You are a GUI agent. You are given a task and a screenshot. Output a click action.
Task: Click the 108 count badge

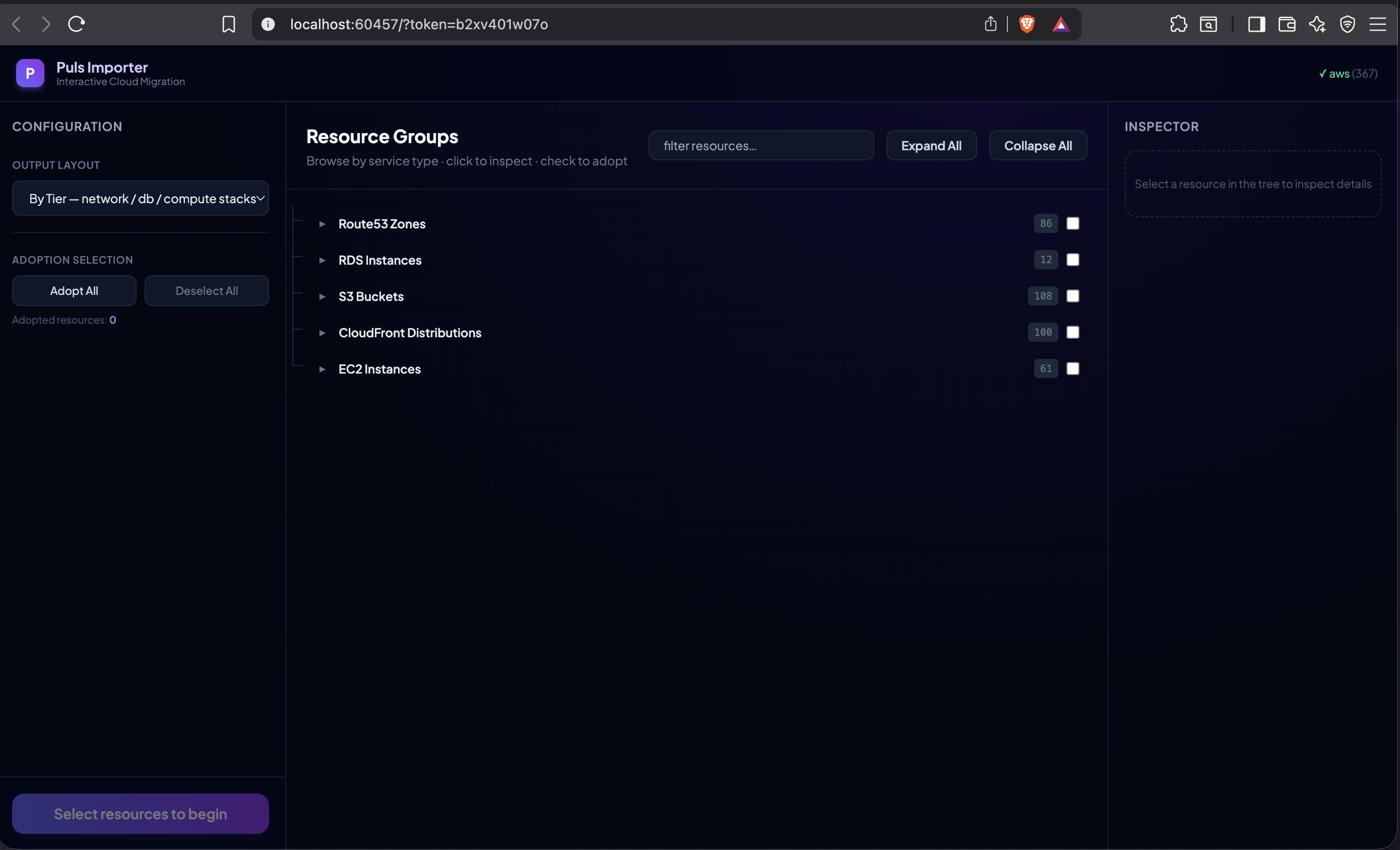pyautogui.click(x=1043, y=296)
